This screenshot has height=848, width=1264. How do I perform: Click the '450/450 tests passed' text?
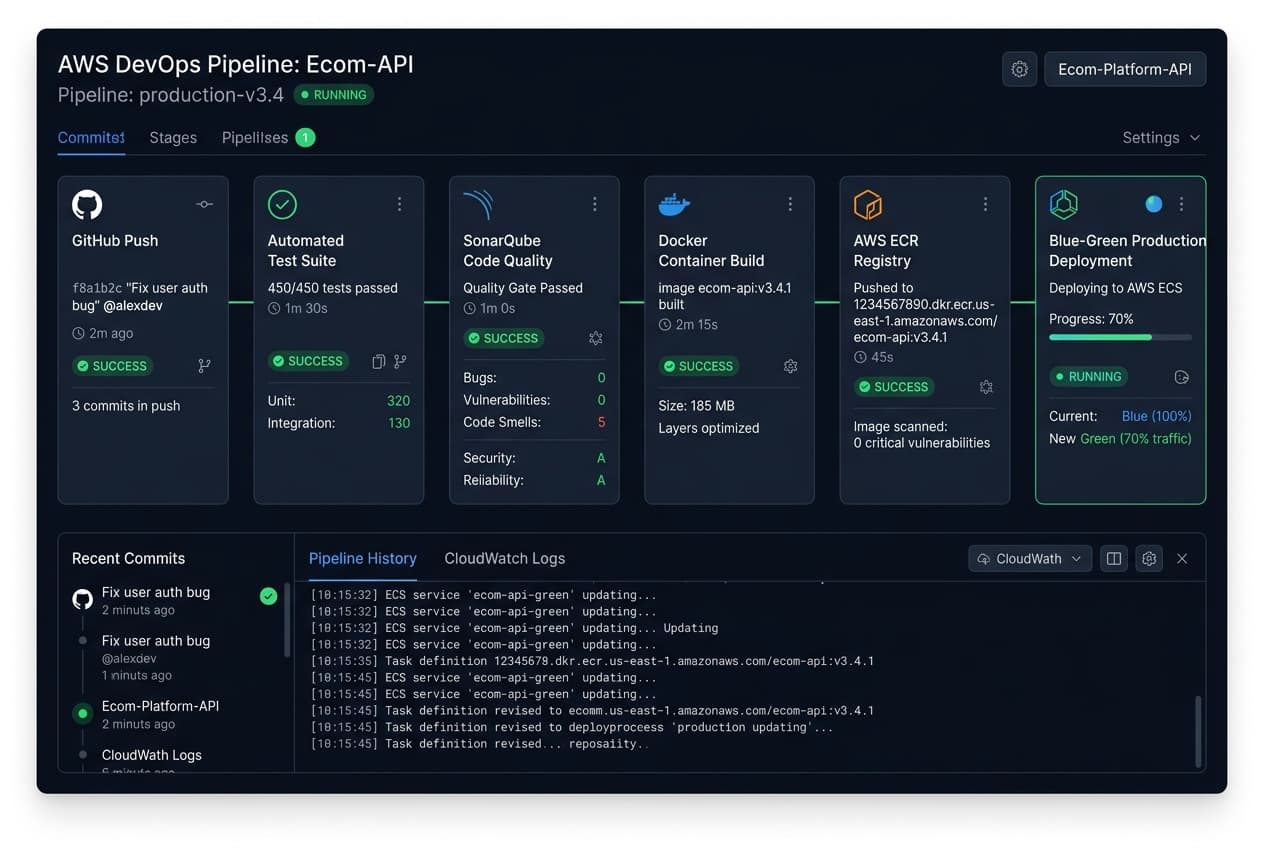(x=333, y=288)
